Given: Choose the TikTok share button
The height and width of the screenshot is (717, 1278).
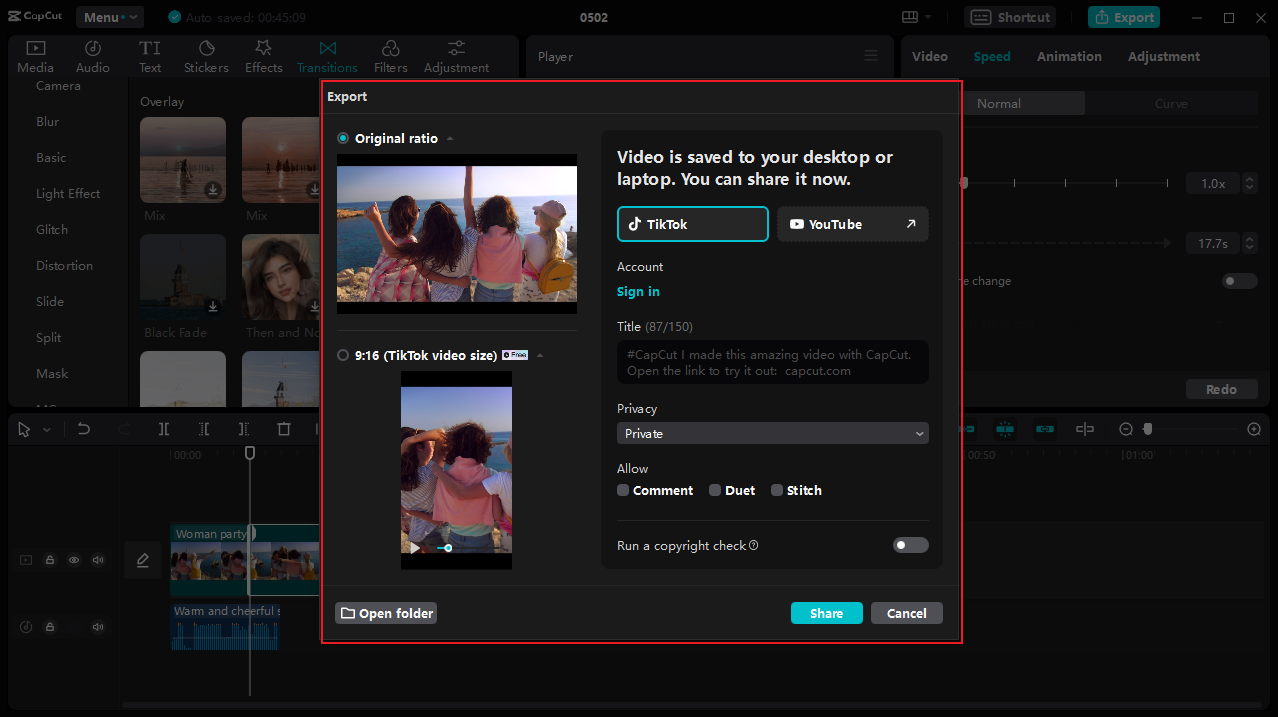Looking at the screenshot, I should point(693,224).
